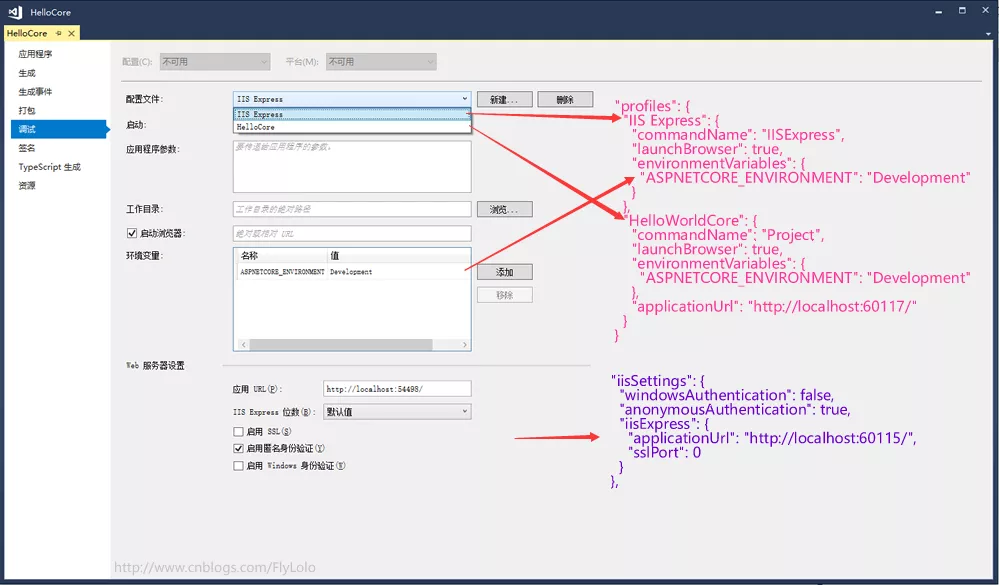This screenshot has height=585, width=999.
Task: Click the Visual Studio logo in the title bar
Action: tap(12, 13)
